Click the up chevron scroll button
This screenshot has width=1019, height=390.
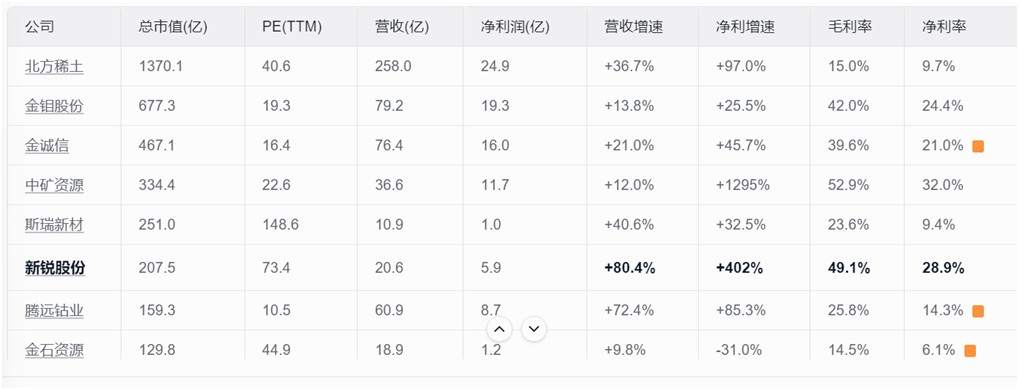pyautogui.click(x=499, y=329)
